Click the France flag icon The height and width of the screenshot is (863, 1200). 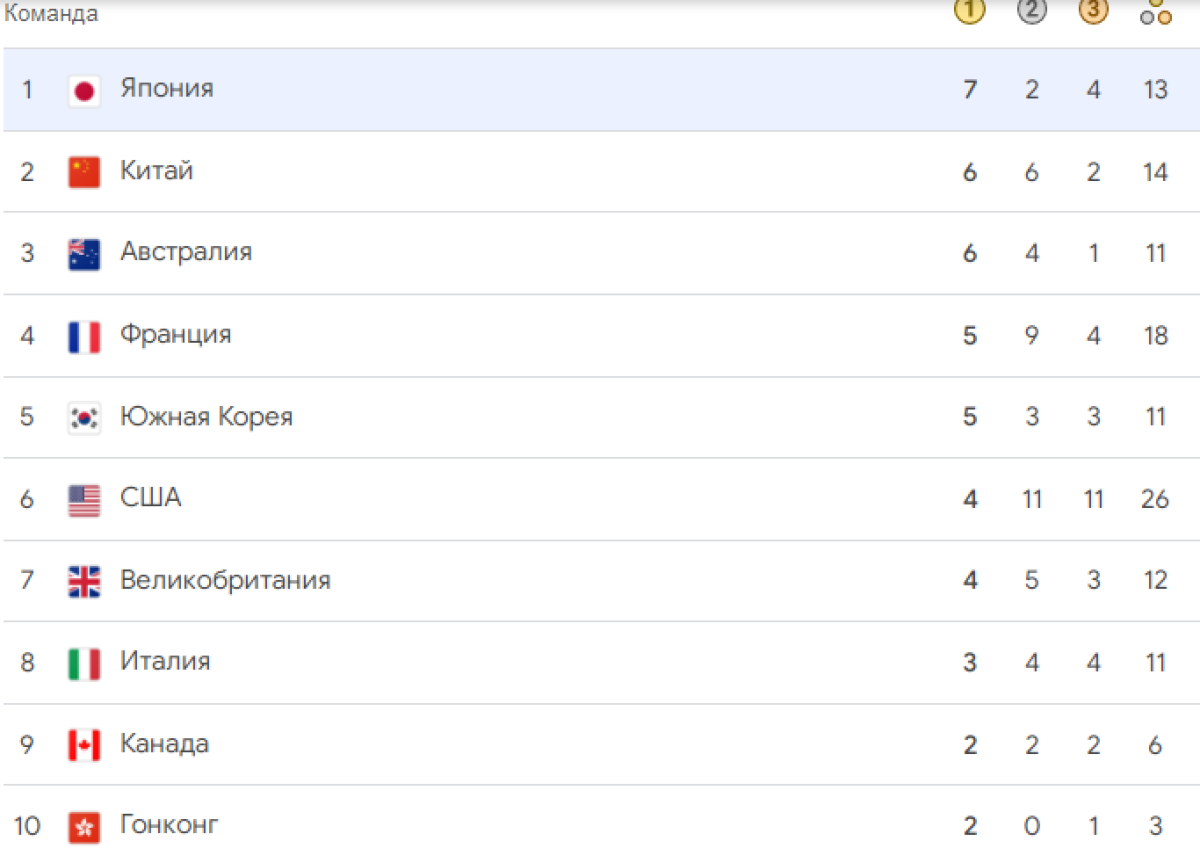84,336
